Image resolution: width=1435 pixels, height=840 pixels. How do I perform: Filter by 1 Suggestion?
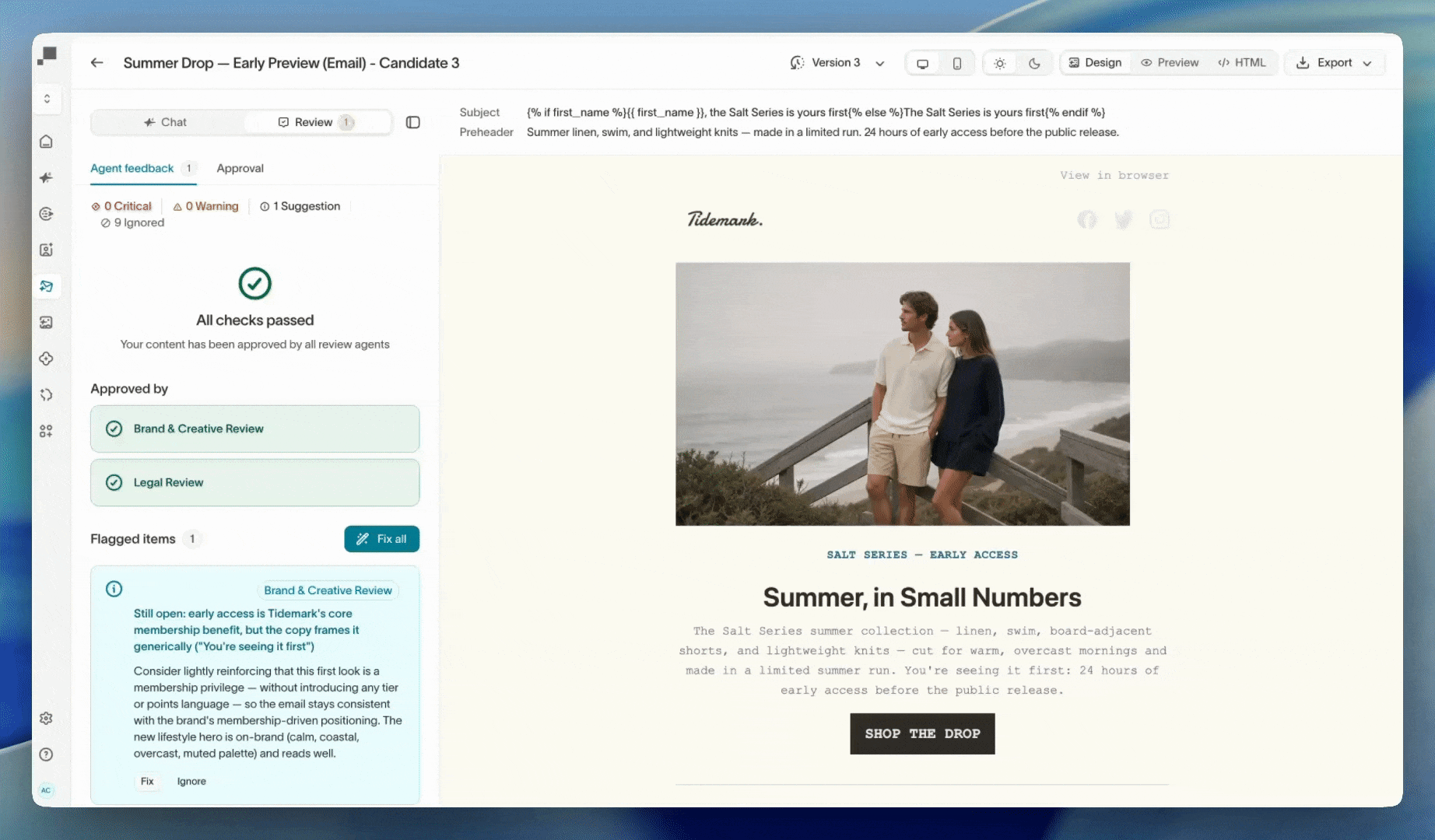tap(300, 206)
